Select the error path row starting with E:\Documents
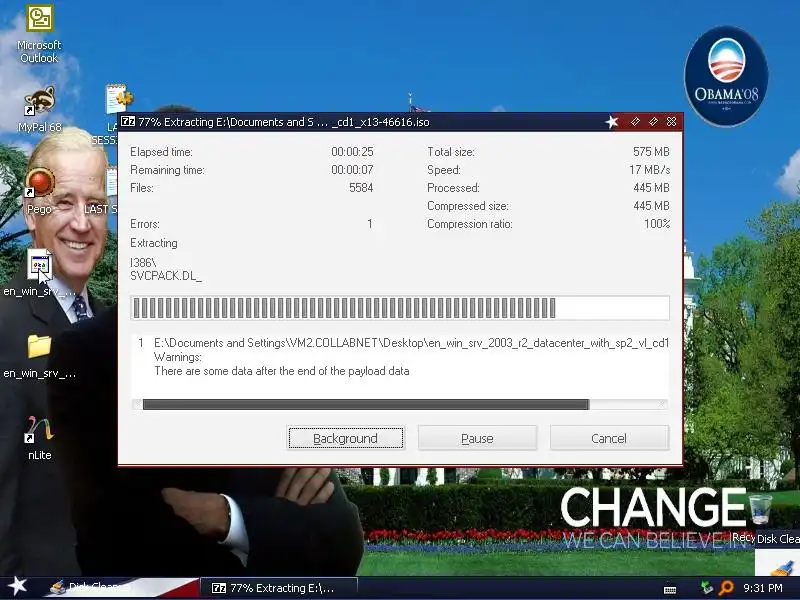 [403, 343]
